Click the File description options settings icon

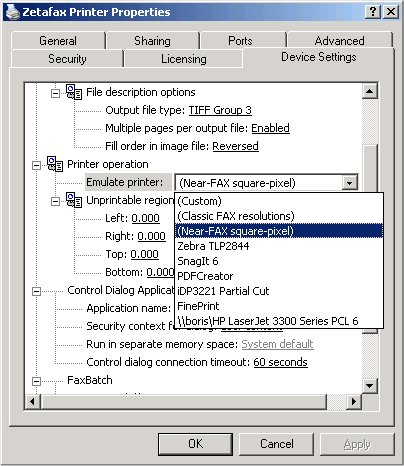tap(74, 92)
